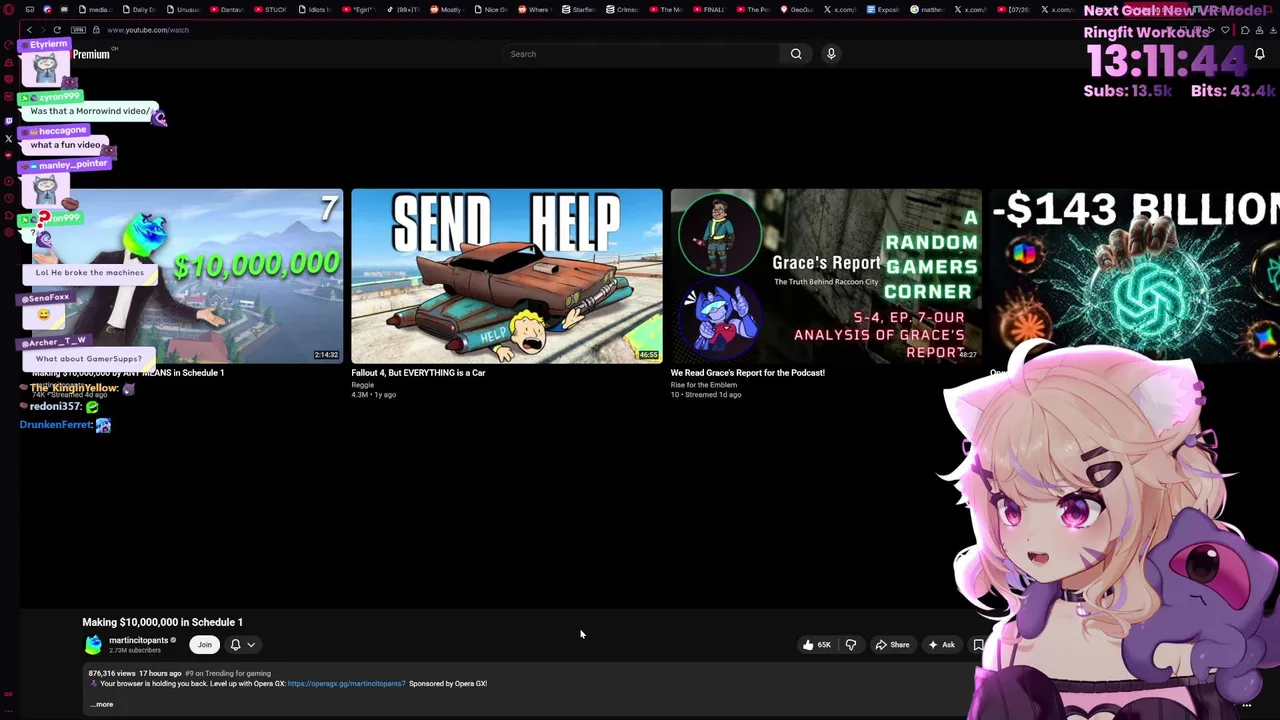The width and height of the screenshot is (1280, 720).
Task: Click 'We Read Grace's Report for the Podcast!' title
Action: 748,373
